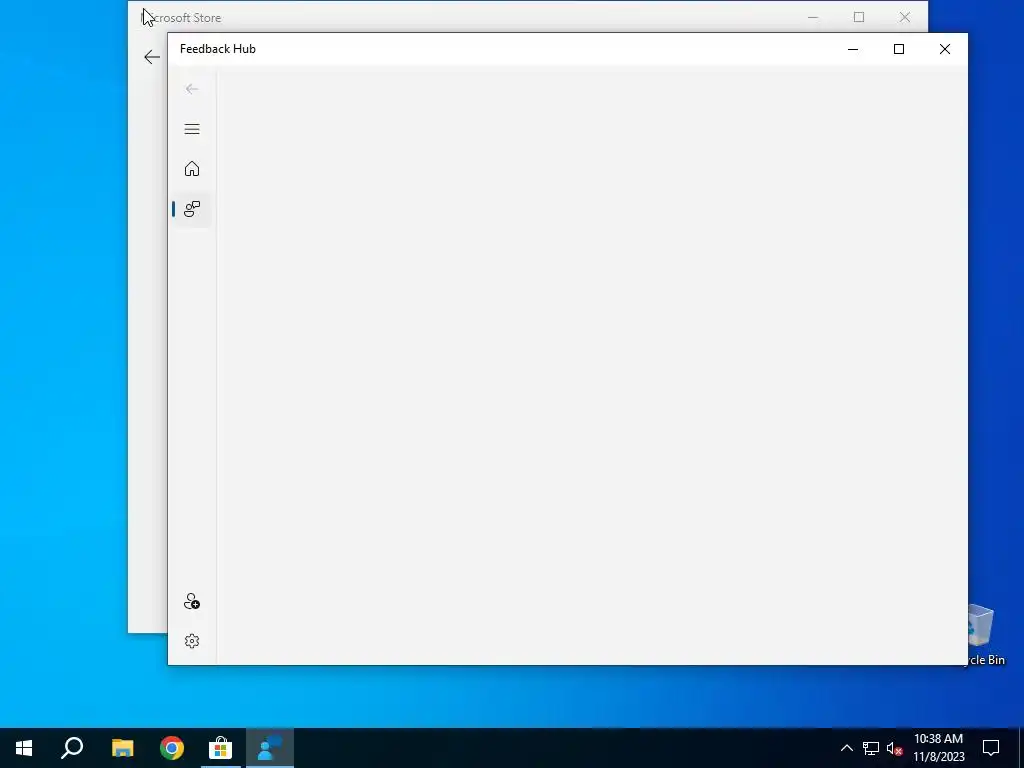
Task: Open the Windows Start menu
Action: coord(24,748)
